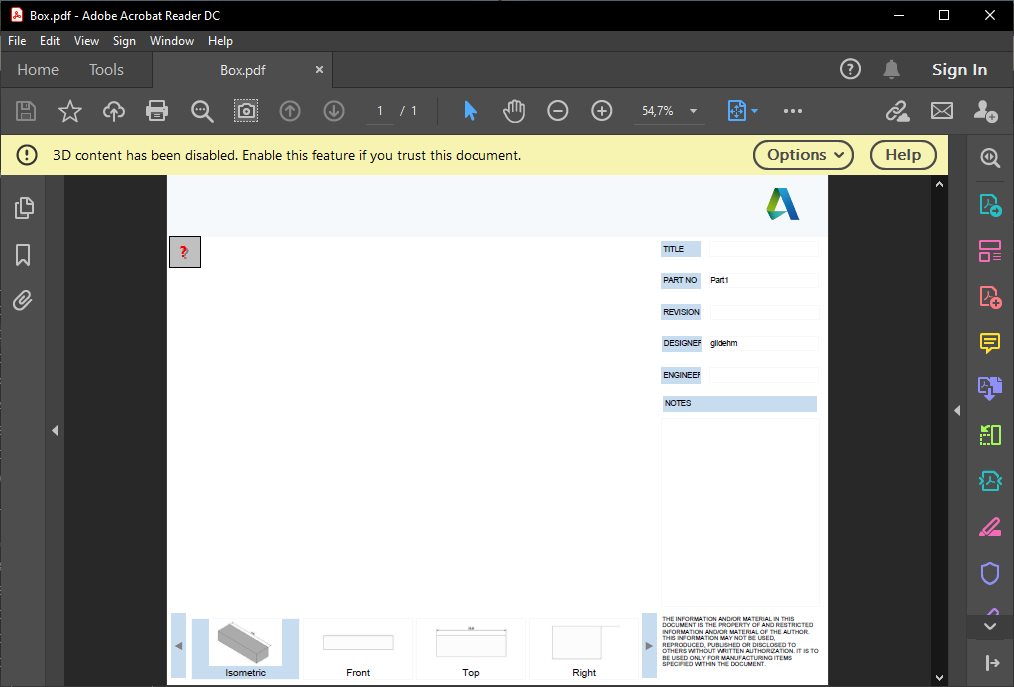Open the Create PDF tool
Viewport: 1014px width, 687px height.
[990, 297]
